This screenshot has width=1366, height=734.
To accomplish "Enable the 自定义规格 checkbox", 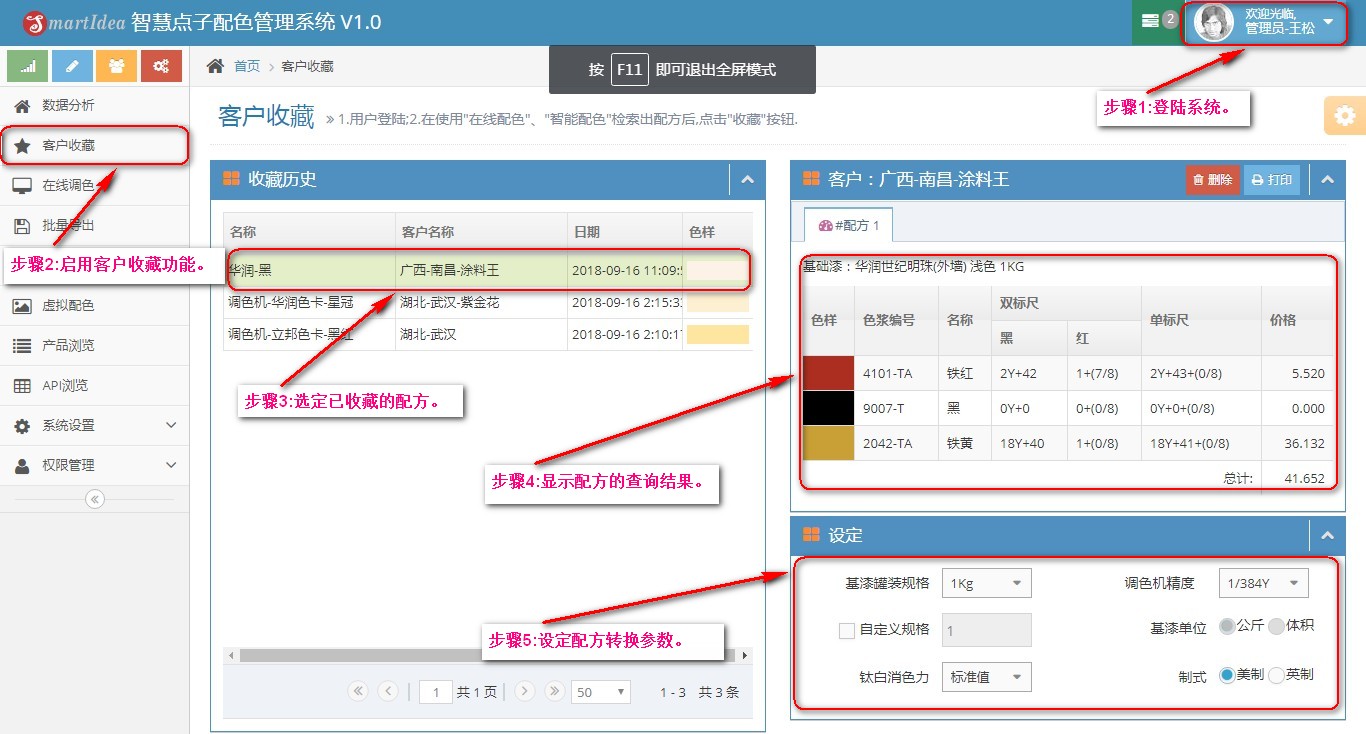I will [847, 630].
